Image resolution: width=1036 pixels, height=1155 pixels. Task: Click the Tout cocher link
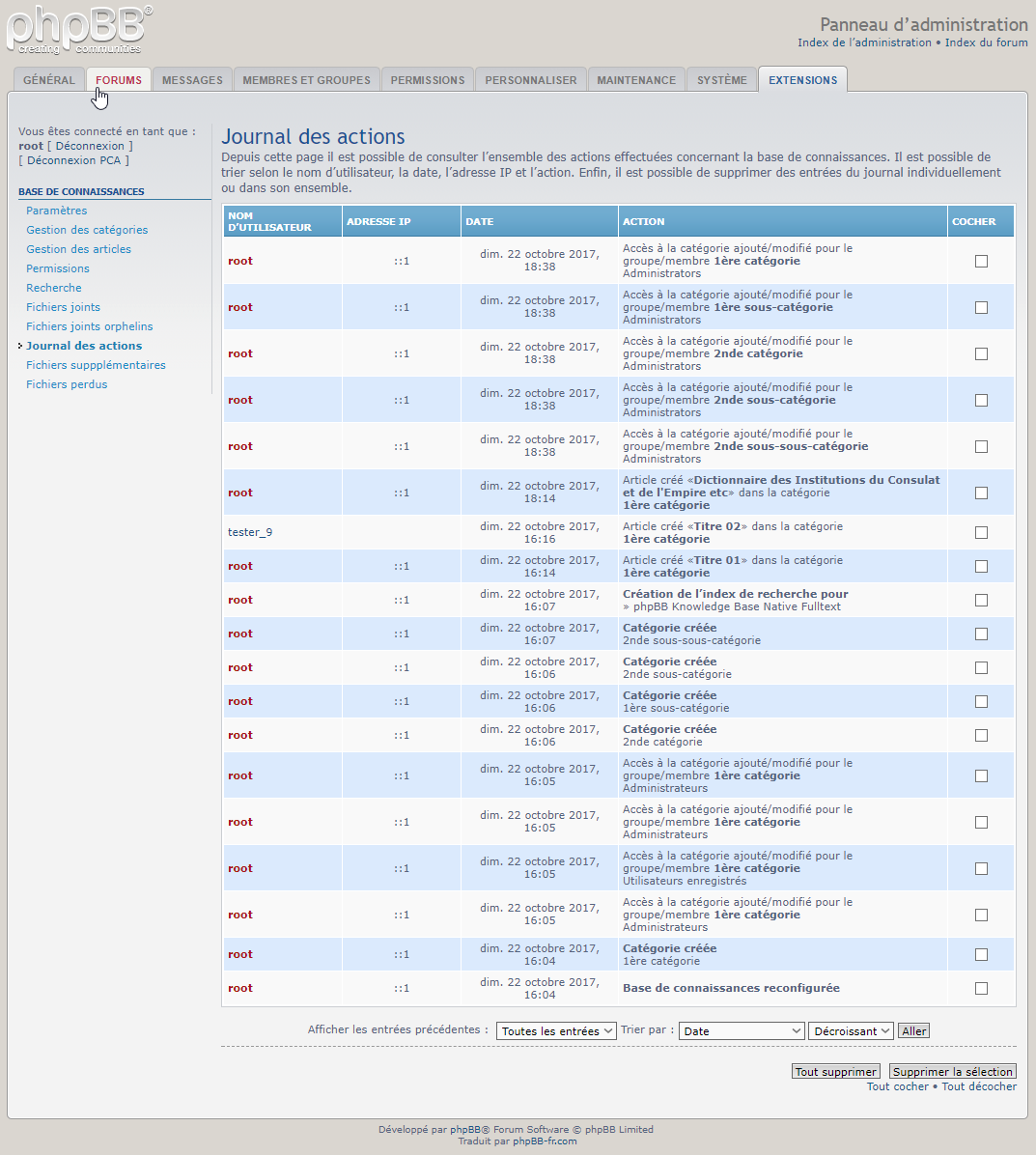click(897, 1086)
